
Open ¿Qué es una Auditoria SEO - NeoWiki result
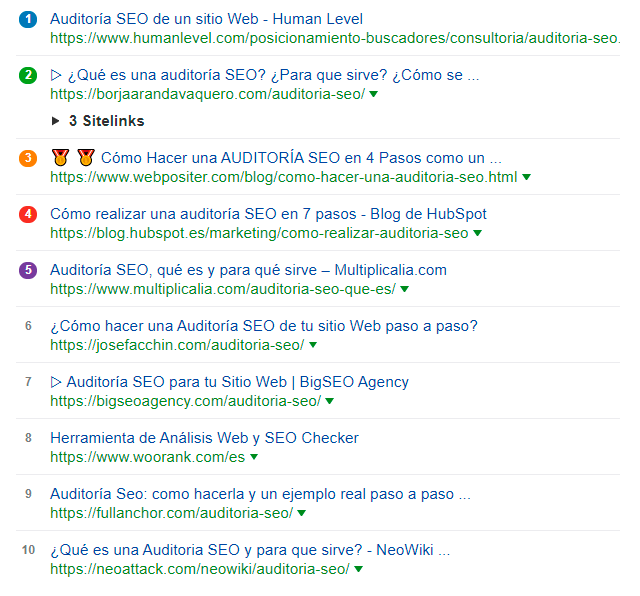click(250, 550)
